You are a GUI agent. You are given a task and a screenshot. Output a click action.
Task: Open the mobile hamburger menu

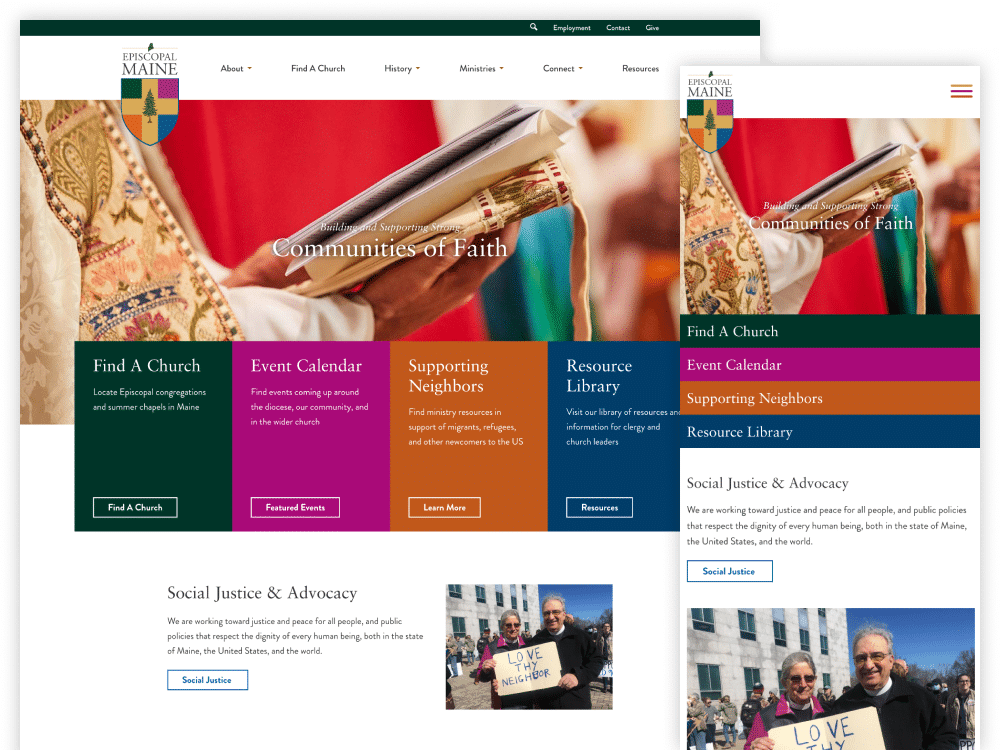coord(961,92)
